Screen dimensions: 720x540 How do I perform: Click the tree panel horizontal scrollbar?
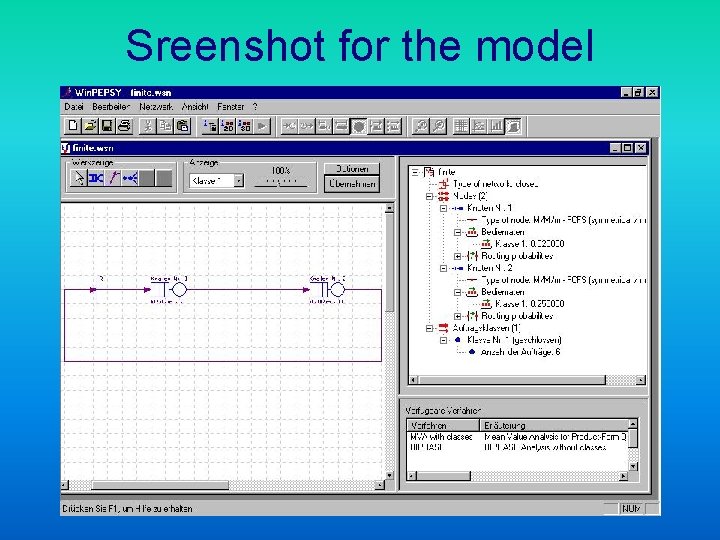coord(527,380)
